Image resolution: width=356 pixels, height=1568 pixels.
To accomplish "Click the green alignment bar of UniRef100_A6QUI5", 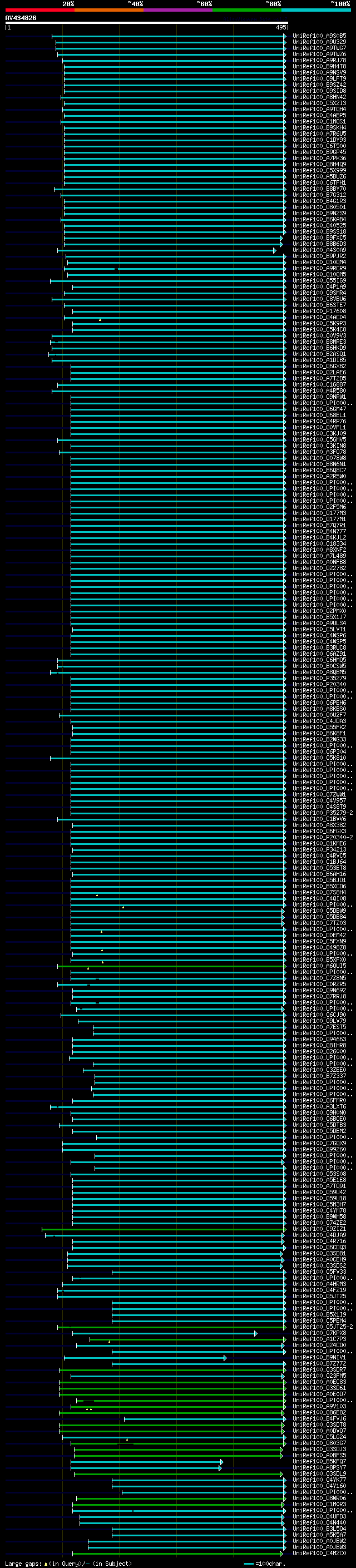I will tap(172, 966).
